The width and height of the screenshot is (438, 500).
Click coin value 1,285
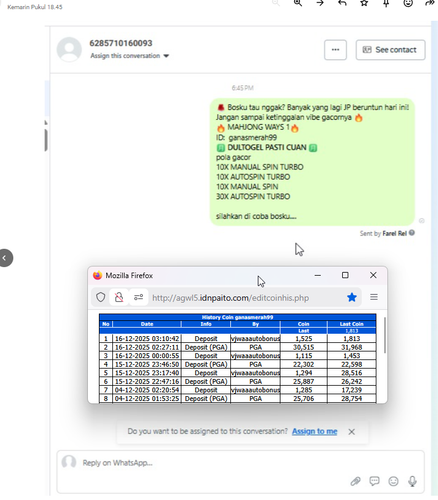(x=303, y=390)
